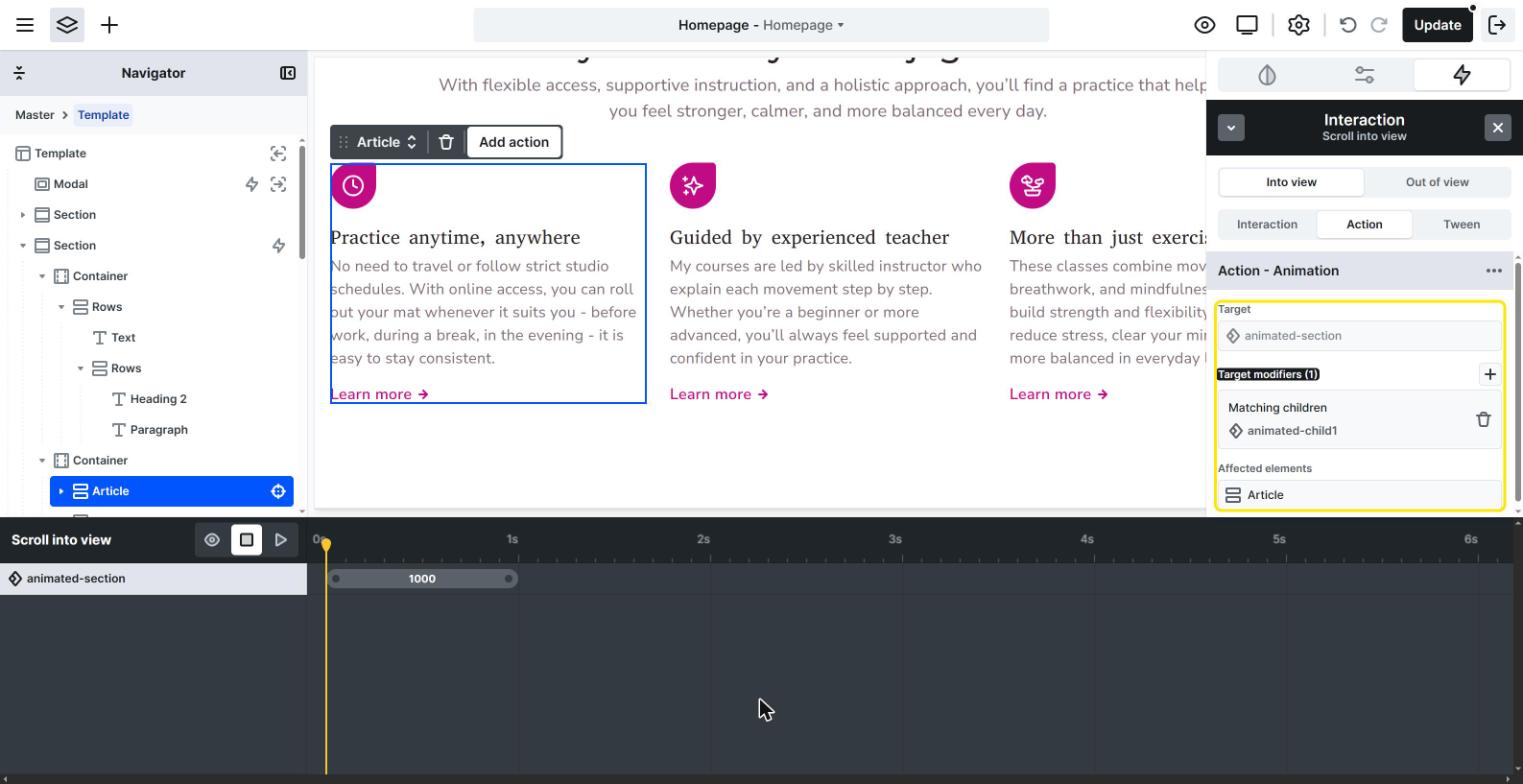The image size is (1523, 784).
Task: Toggle the layers Navigator panel icon
Action: pos(67,25)
